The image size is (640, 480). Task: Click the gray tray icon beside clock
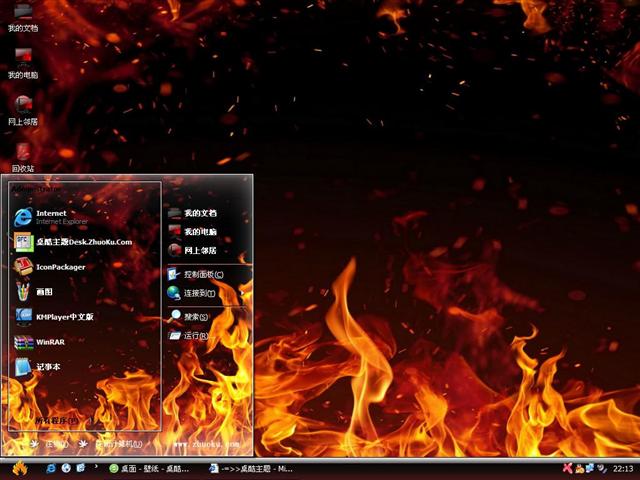click(x=602, y=469)
